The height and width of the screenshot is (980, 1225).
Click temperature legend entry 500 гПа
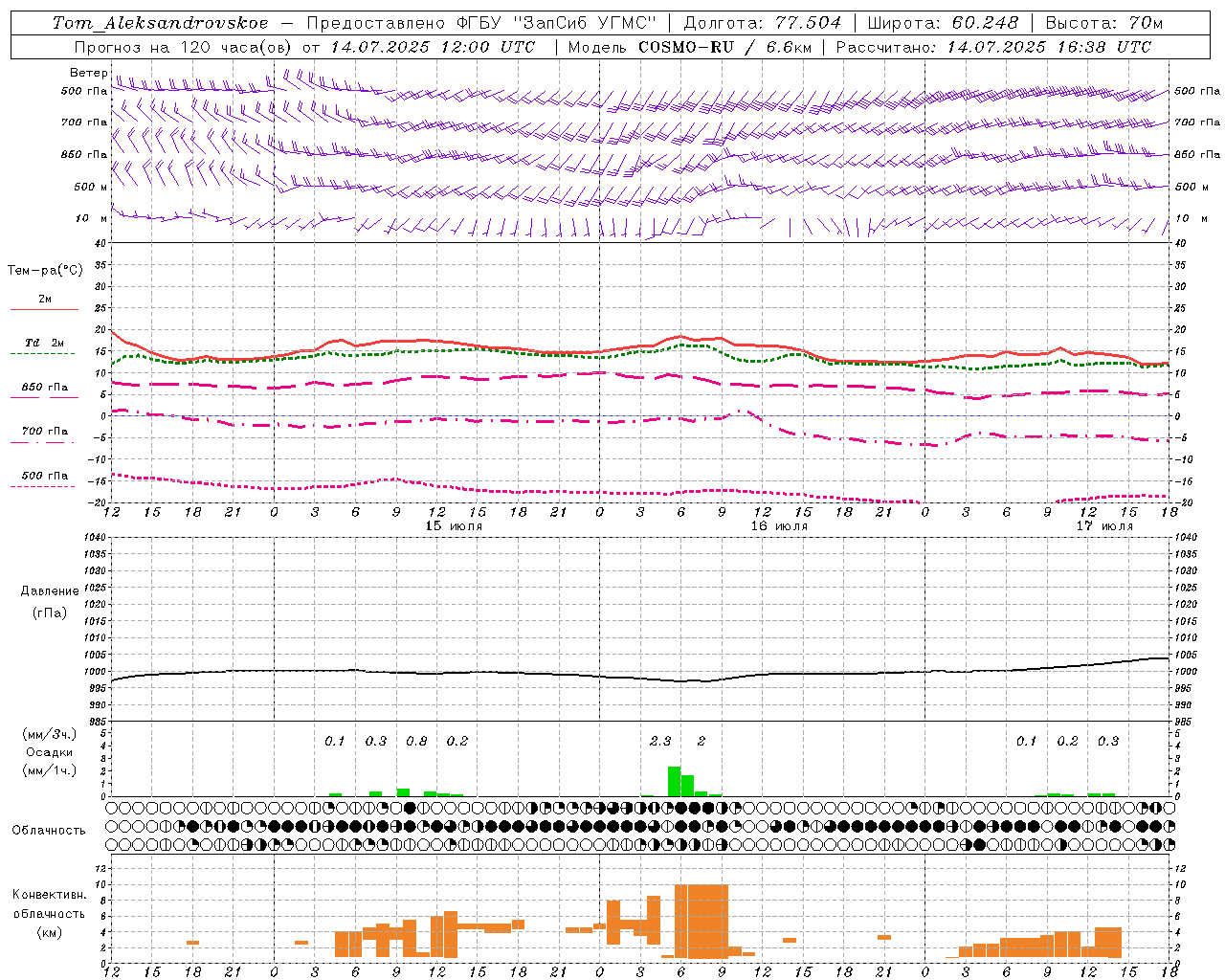point(45,476)
